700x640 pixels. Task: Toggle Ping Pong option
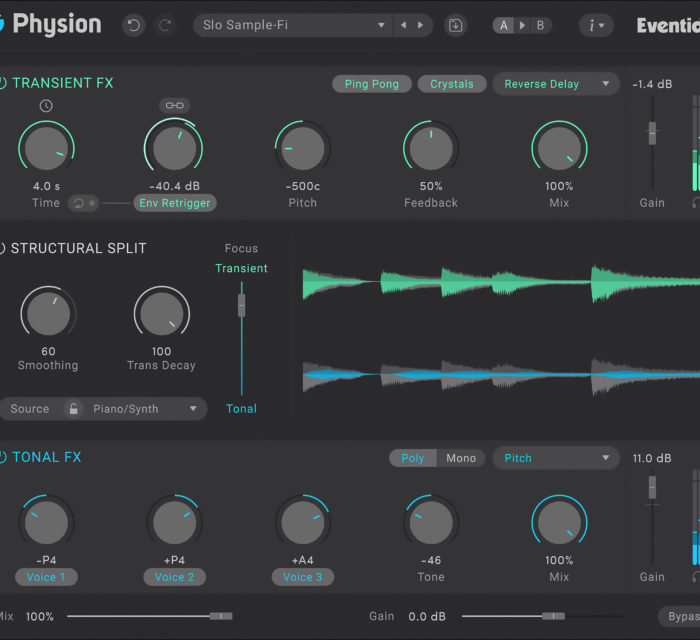tap(371, 84)
